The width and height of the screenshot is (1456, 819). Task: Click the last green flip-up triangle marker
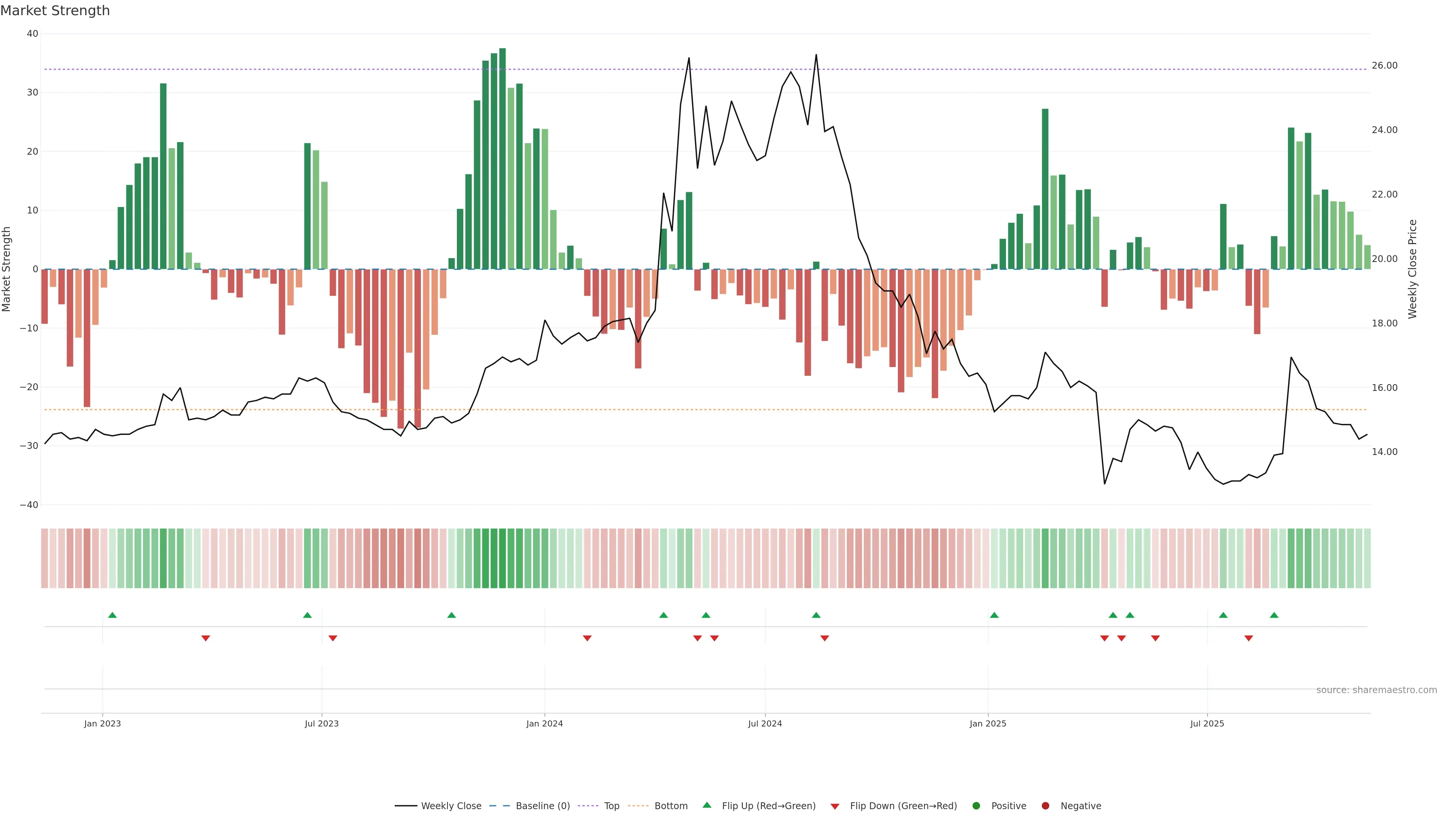[1274, 615]
